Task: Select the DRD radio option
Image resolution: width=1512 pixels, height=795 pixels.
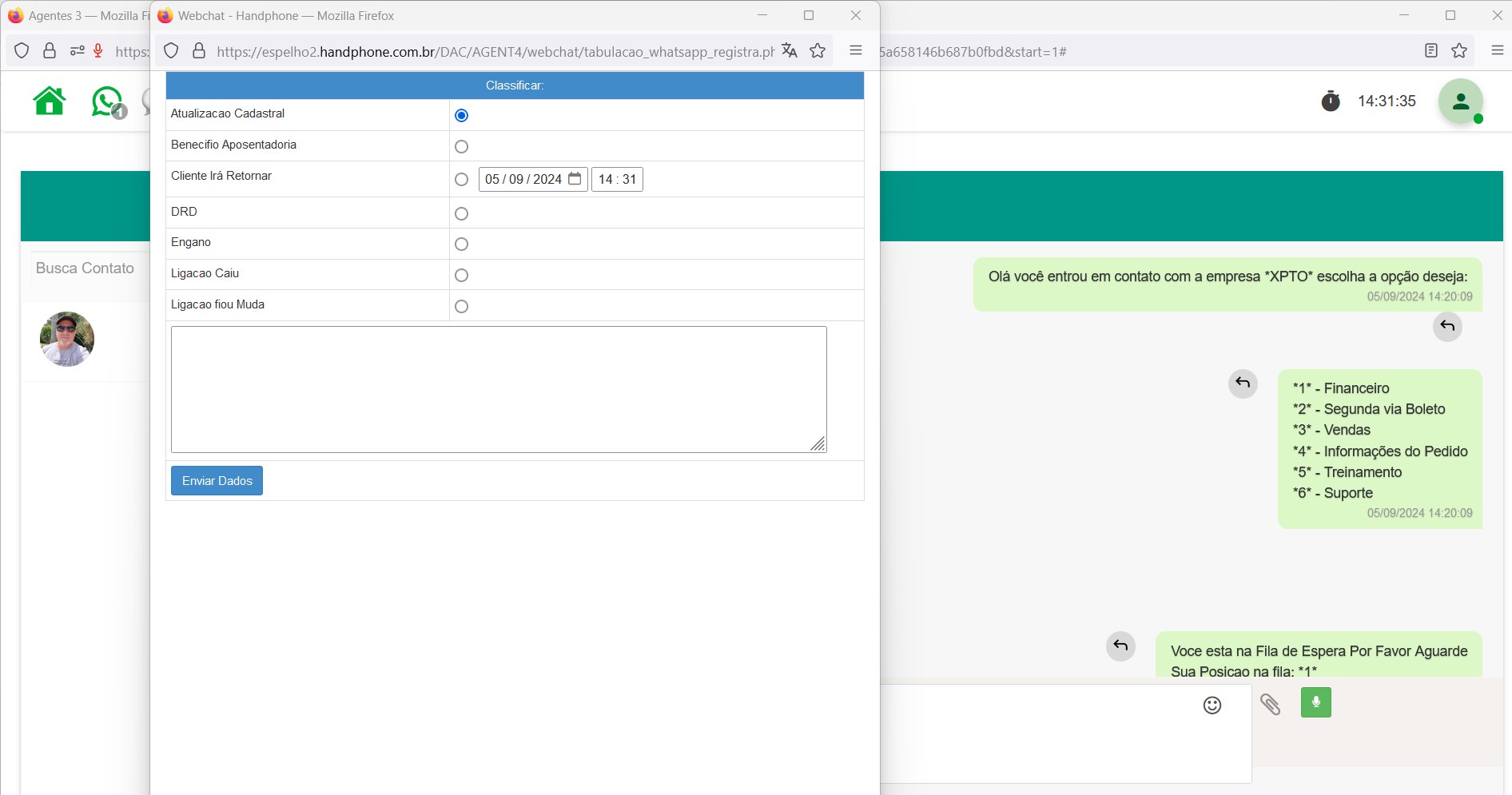Action: point(461,214)
